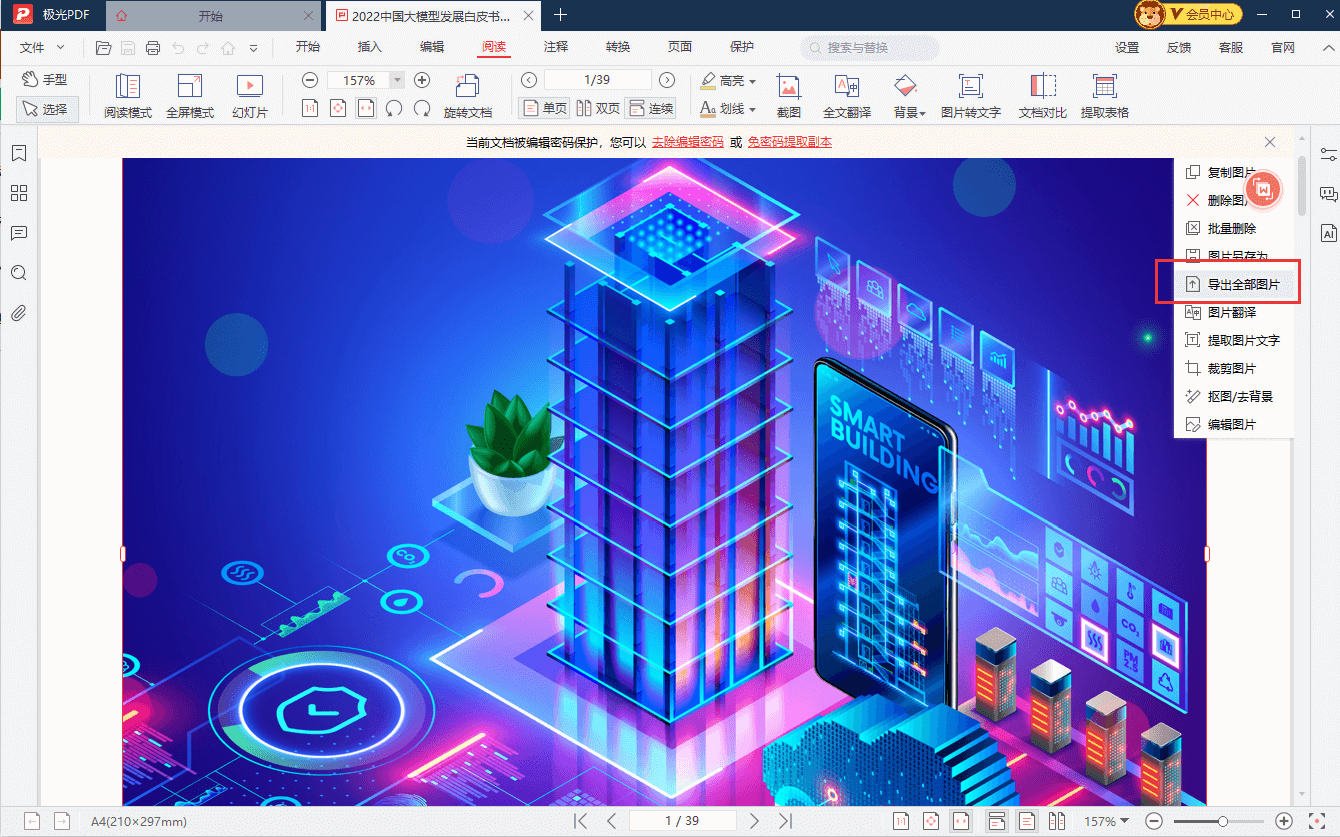1340x837 pixels.
Task: Start 文档对比 document comparison
Action: coord(1042,96)
